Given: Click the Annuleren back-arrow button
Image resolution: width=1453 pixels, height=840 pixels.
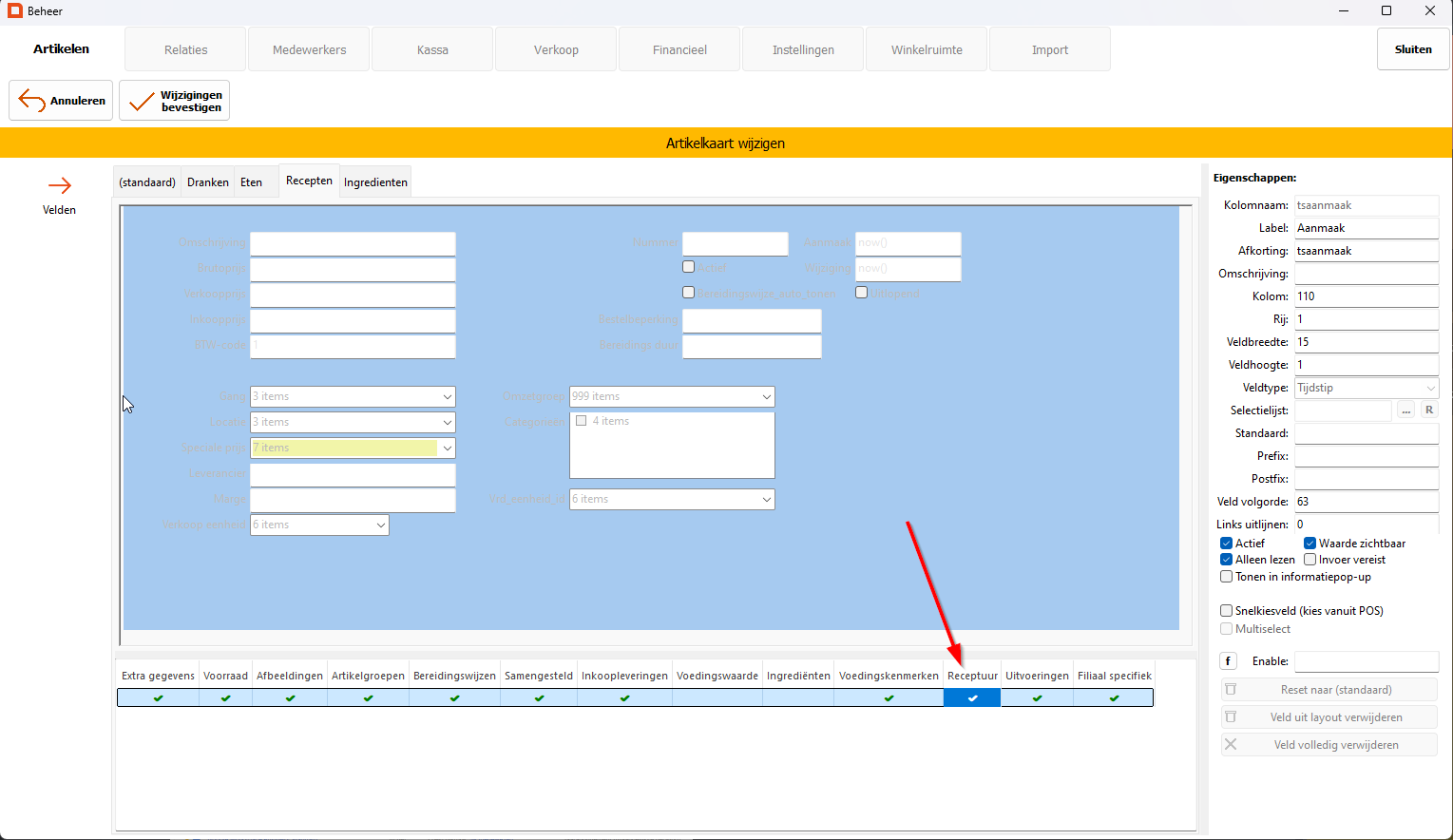Looking at the screenshot, I should 61,101.
